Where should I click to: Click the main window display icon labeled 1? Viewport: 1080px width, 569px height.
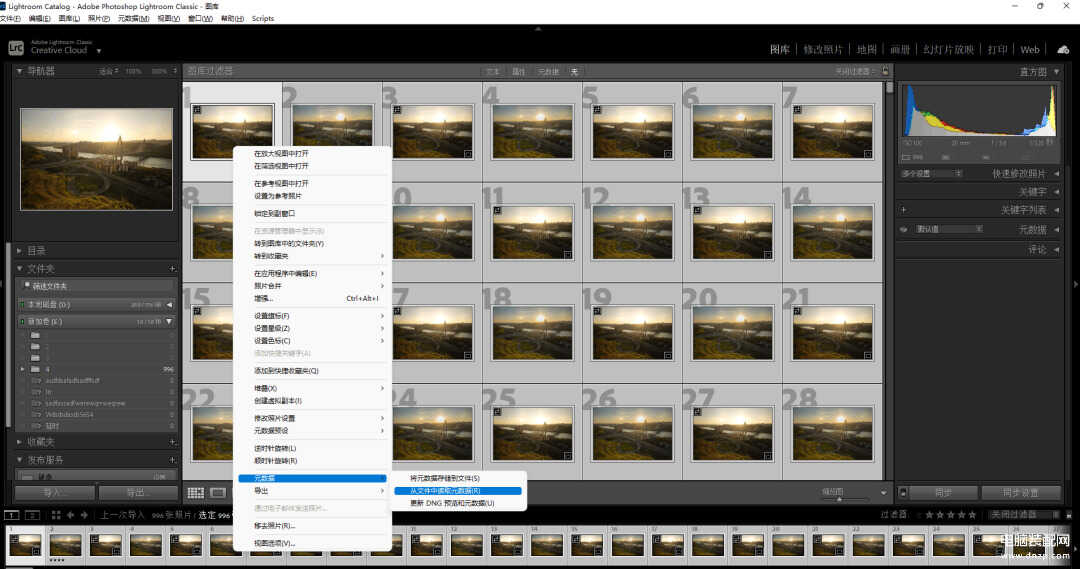tap(11, 515)
